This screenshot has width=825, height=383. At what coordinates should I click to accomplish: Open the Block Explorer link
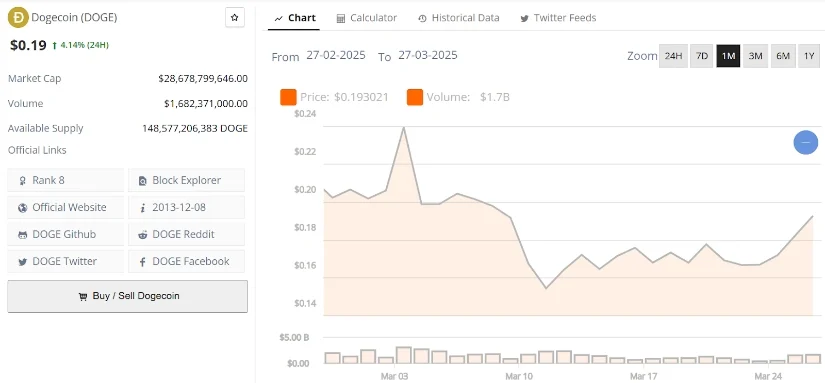click(x=186, y=180)
